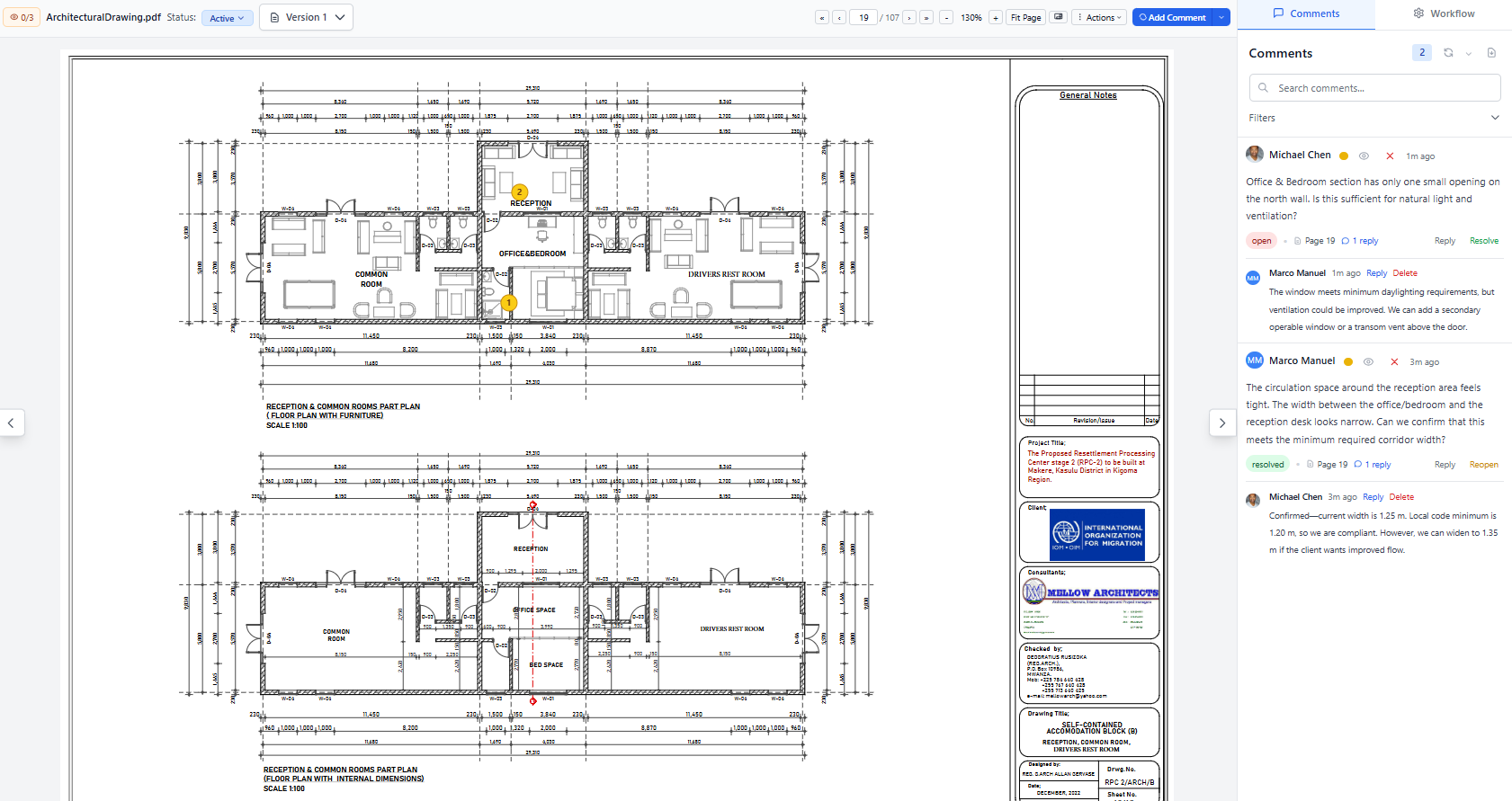Show the next page with right arrow
The image size is (1512, 801).
tap(1222, 423)
